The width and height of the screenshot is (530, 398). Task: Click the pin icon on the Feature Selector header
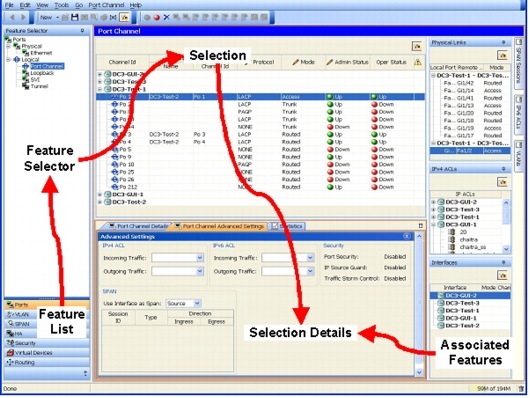click(x=82, y=31)
